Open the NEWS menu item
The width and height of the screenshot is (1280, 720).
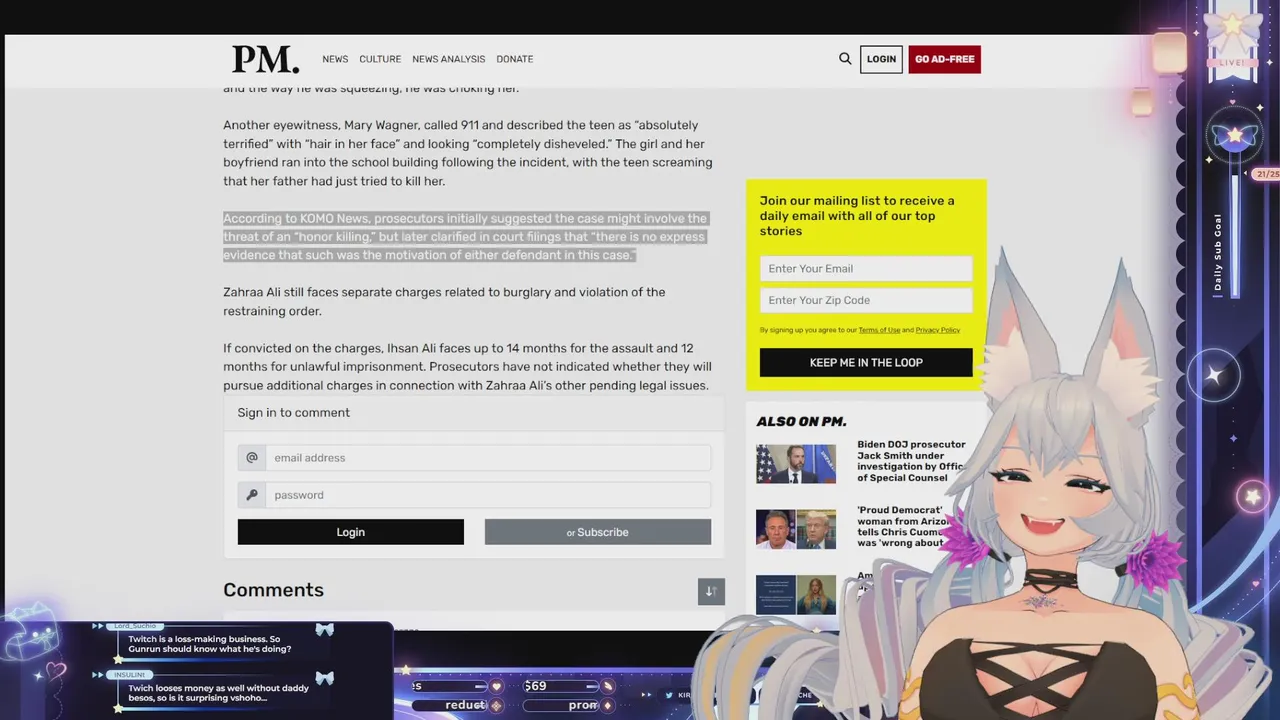point(335,59)
